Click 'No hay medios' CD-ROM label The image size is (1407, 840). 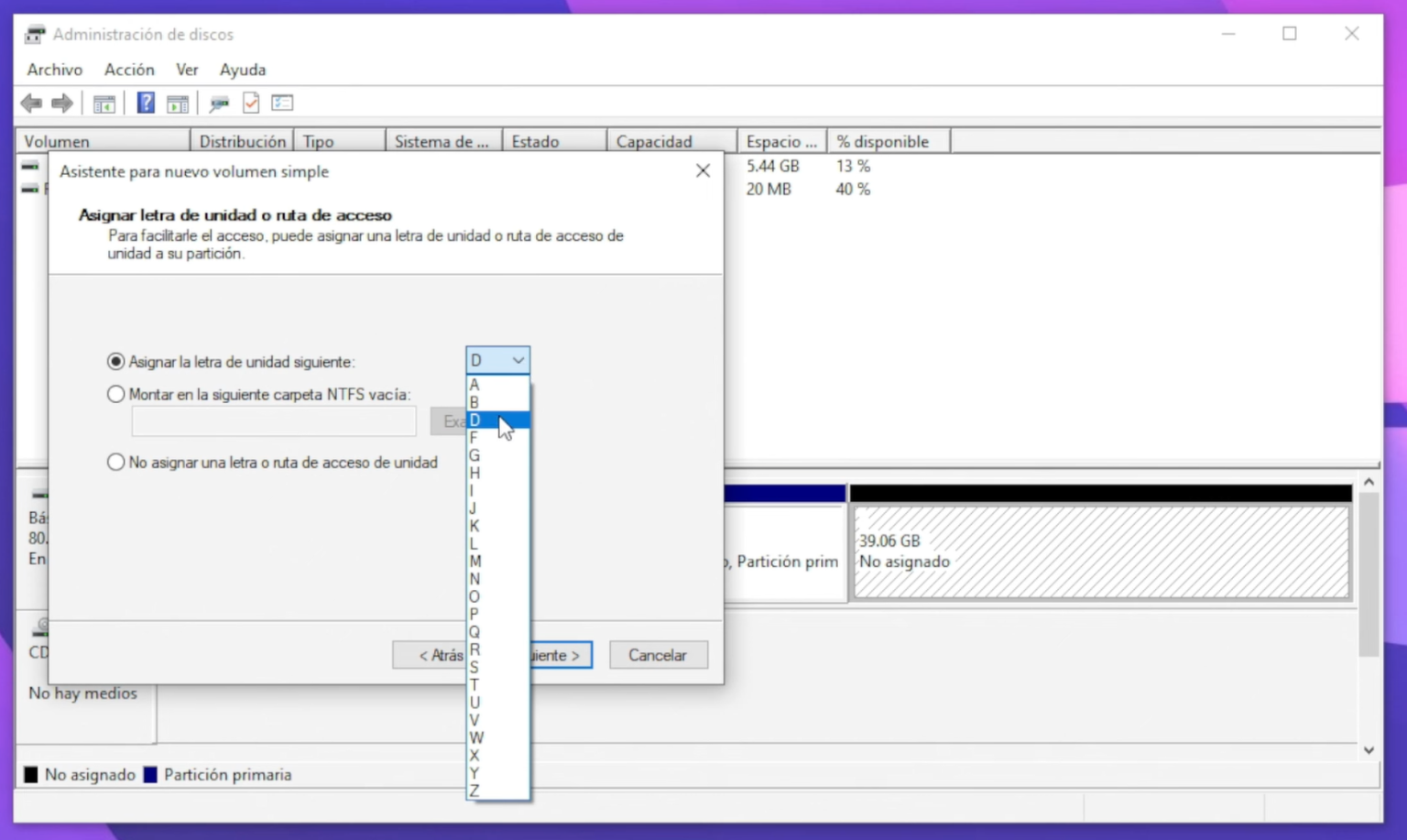[x=82, y=693]
